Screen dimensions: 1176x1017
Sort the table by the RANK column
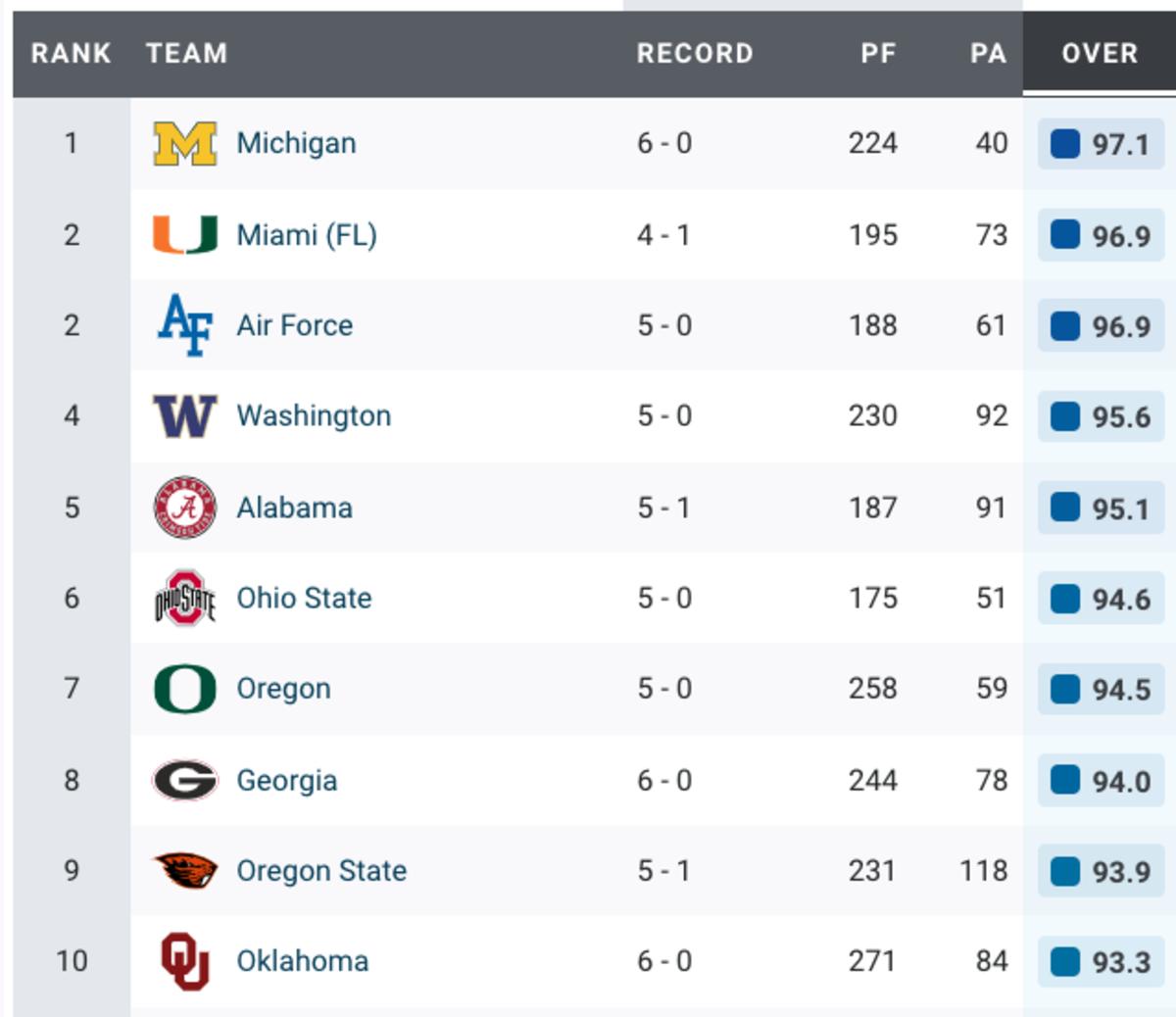click(68, 54)
